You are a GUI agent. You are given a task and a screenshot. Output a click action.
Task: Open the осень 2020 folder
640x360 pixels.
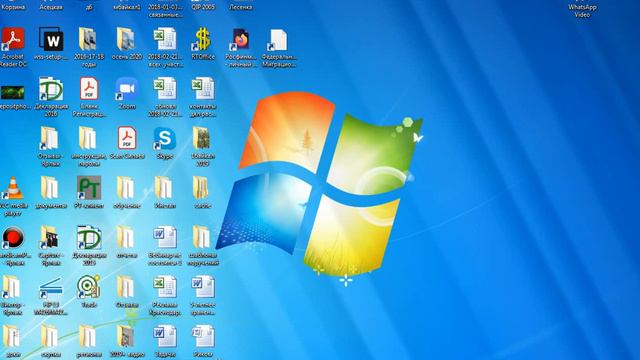[x=126, y=39]
